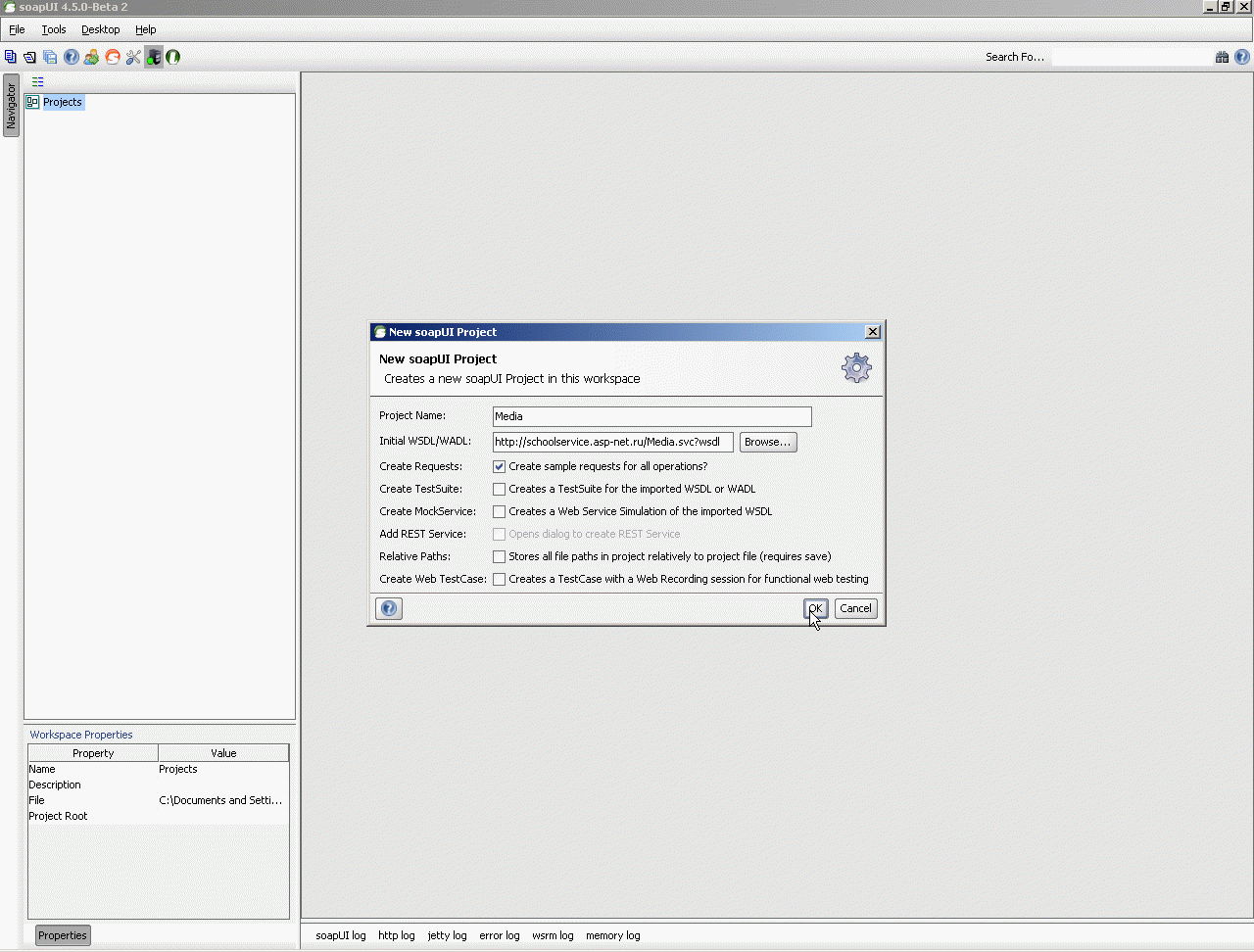The height and width of the screenshot is (952, 1254).
Task: Click the green loadUI toolbar icon
Action: (173, 57)
